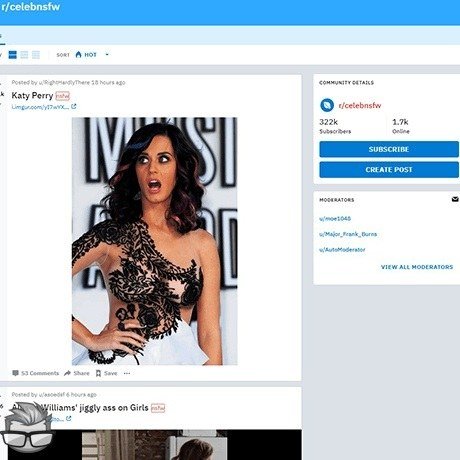This screenshot has width=460, height=460.
Task: Open moderator u/Major_Frank_Burns profile
Action: [348, 234]
